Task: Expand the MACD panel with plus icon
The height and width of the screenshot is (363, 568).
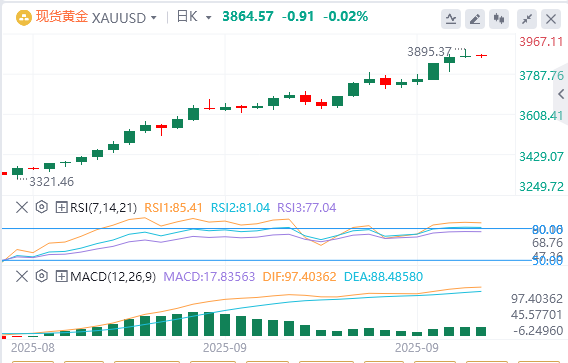Action: coord(61,277)
